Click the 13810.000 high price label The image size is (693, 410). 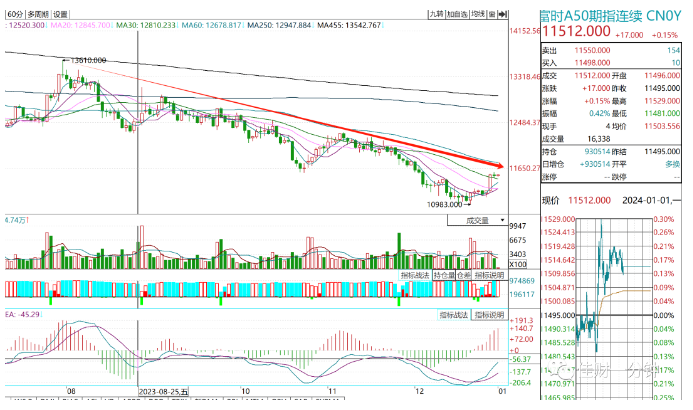[x=88, y=60]
